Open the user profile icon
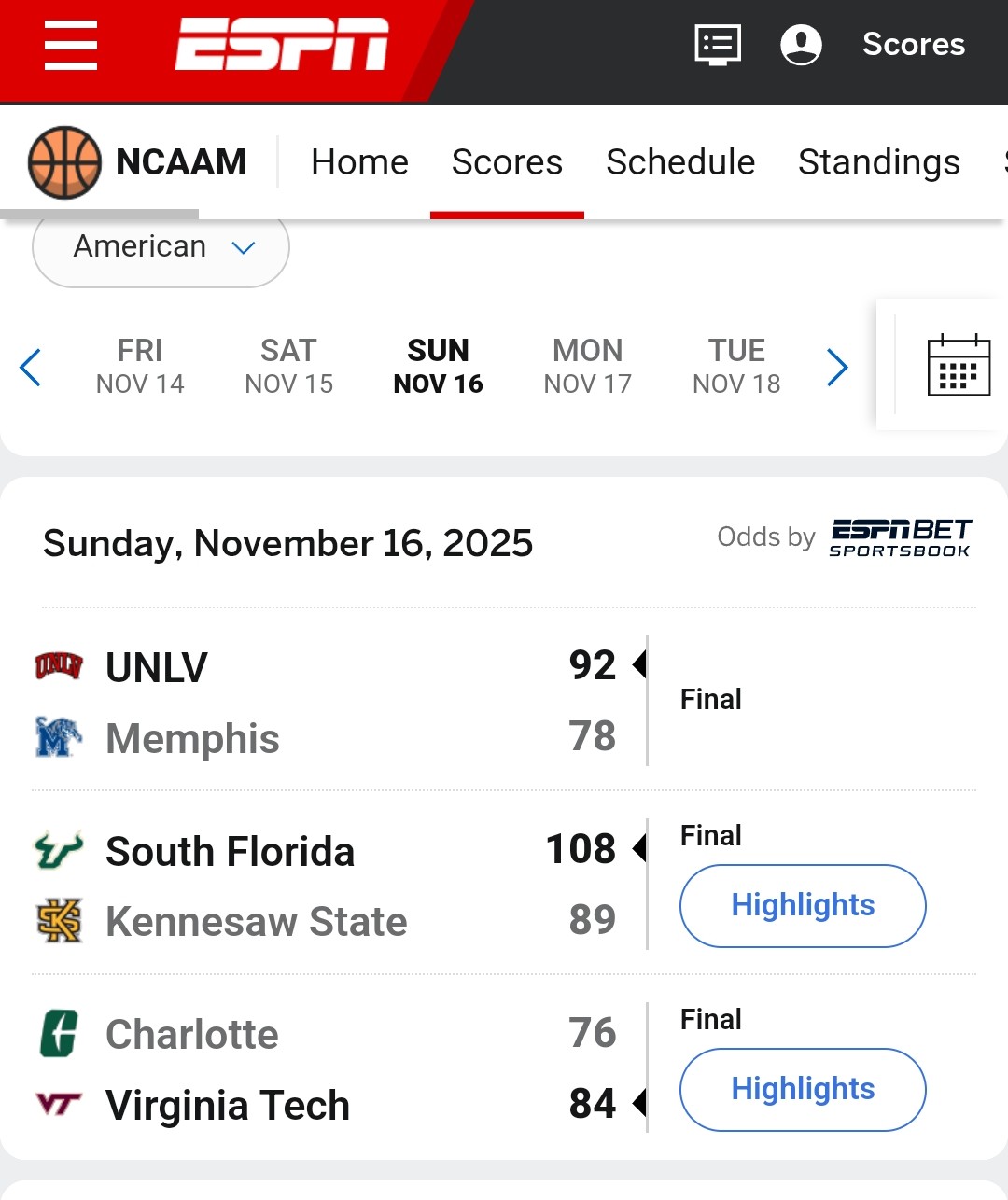 click(x=801, y=45)
